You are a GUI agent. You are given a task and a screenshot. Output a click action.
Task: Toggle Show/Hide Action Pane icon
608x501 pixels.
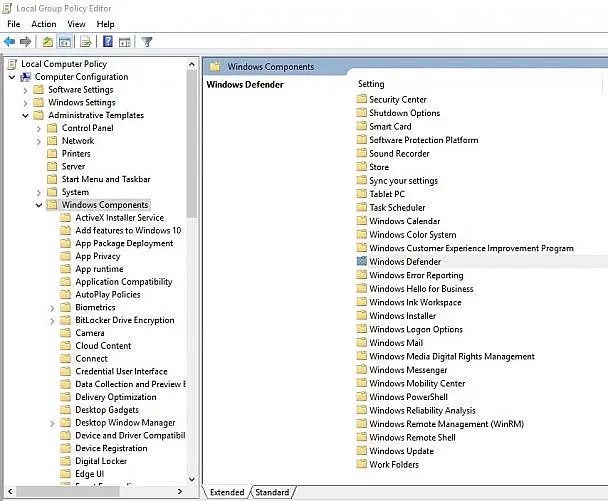coord(124,41)
